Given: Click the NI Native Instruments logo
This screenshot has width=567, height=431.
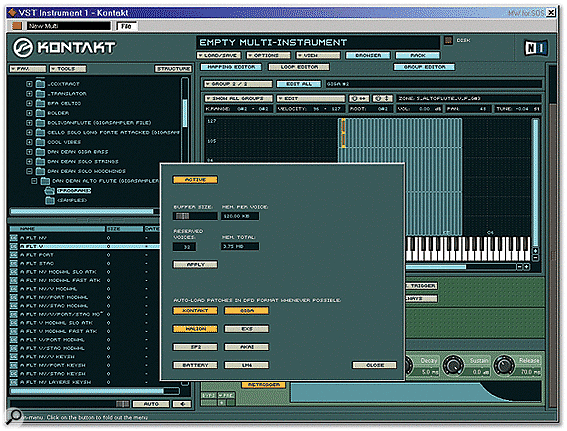Looking at the screenshot, I should (536, 48).
